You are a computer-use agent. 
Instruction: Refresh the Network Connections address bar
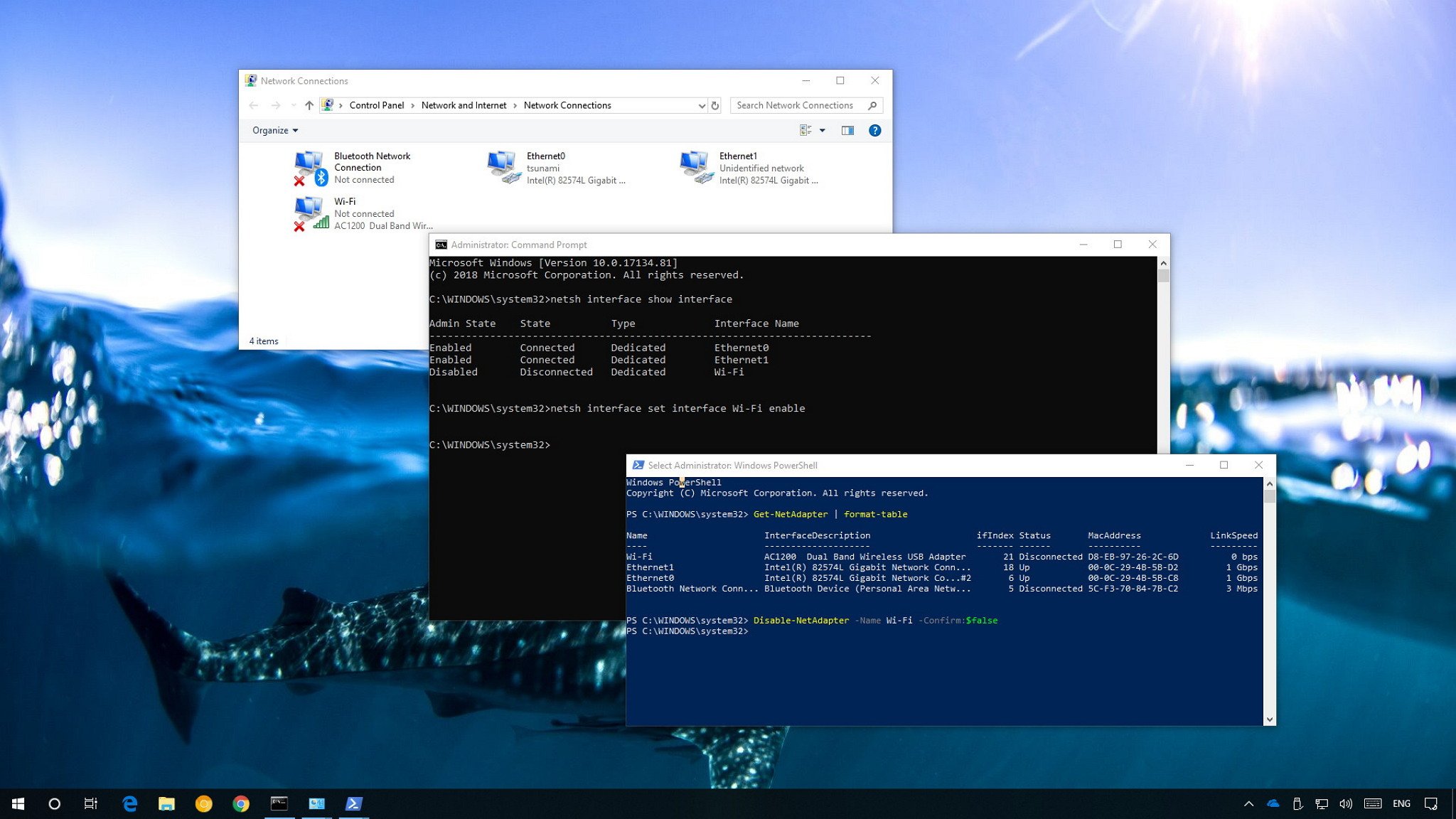click(x=715, y=105)
